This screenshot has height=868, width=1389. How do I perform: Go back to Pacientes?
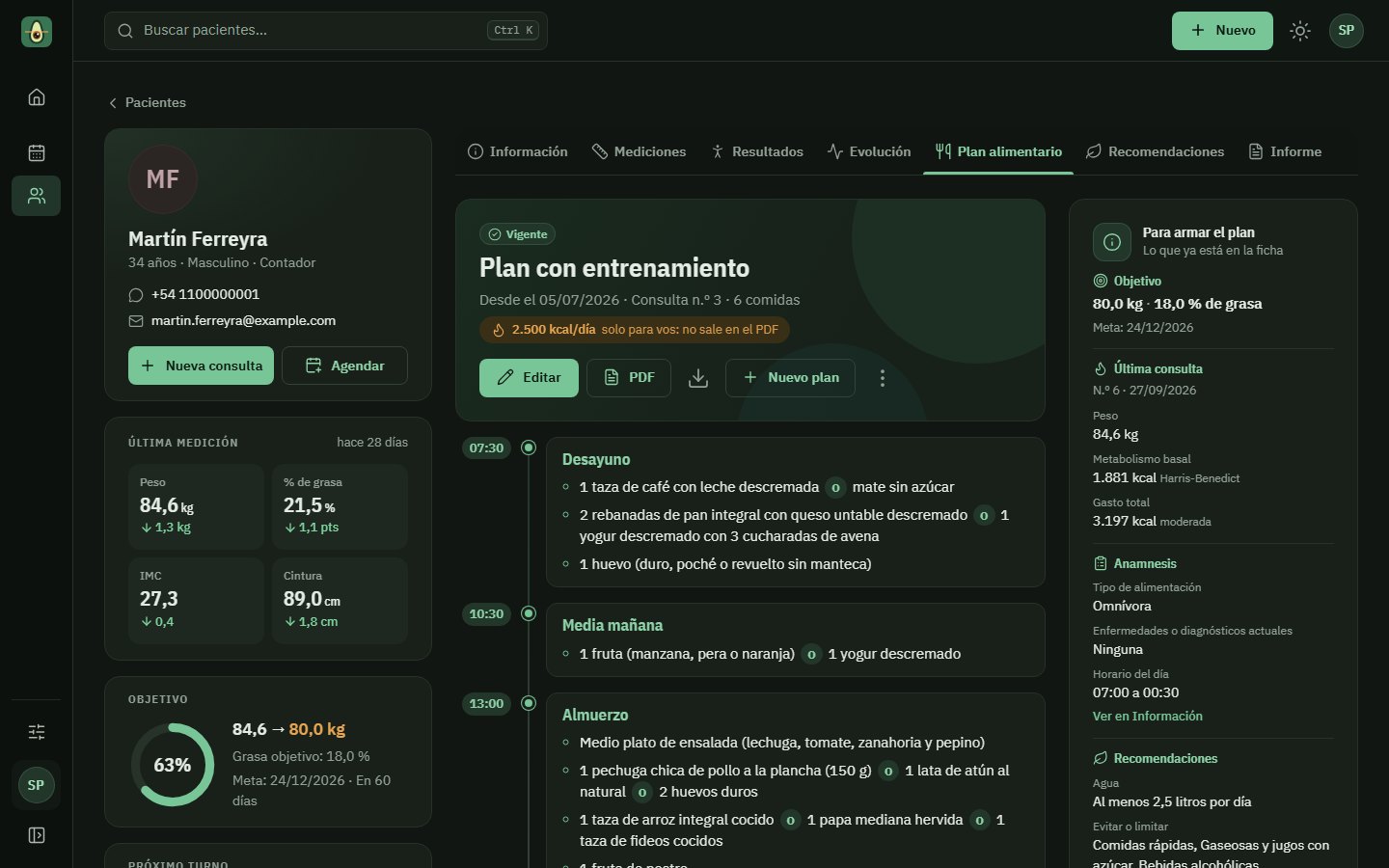pos(147,102)
